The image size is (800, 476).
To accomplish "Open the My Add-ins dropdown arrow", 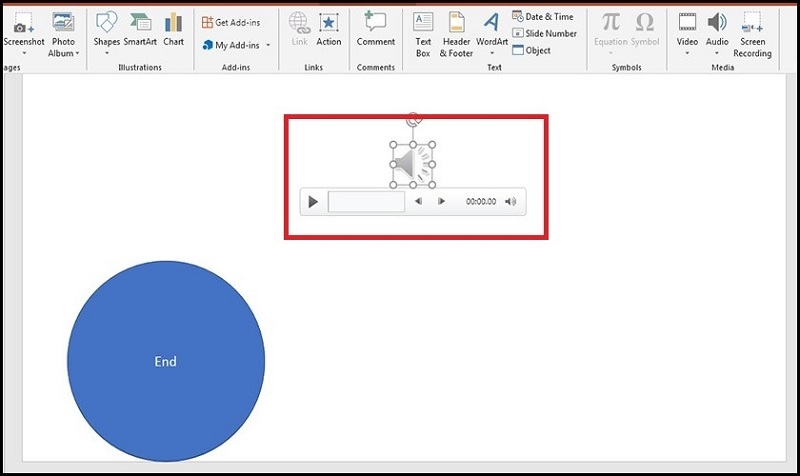I will click(x=268, y=45).
